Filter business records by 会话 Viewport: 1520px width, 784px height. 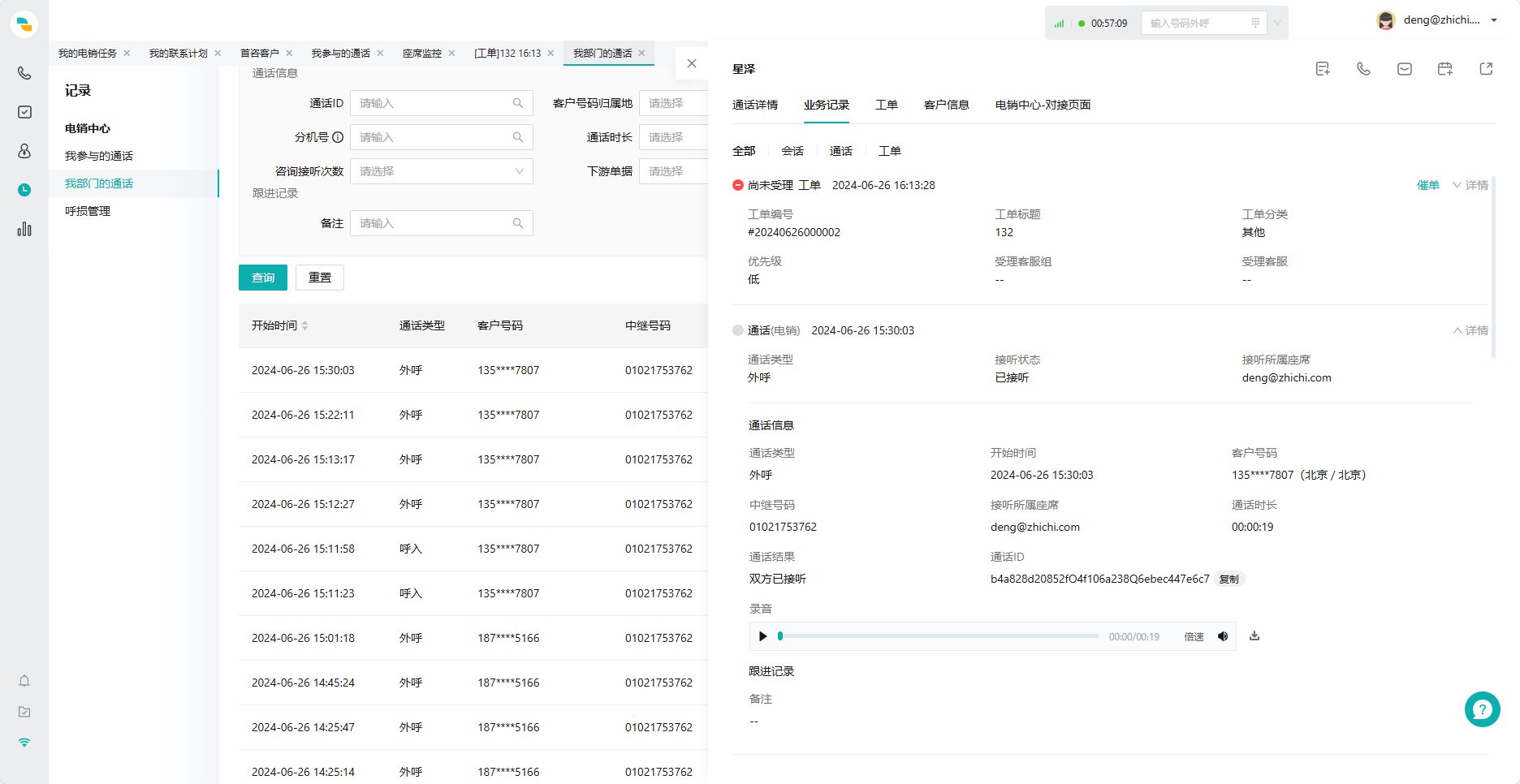point(792,151)
